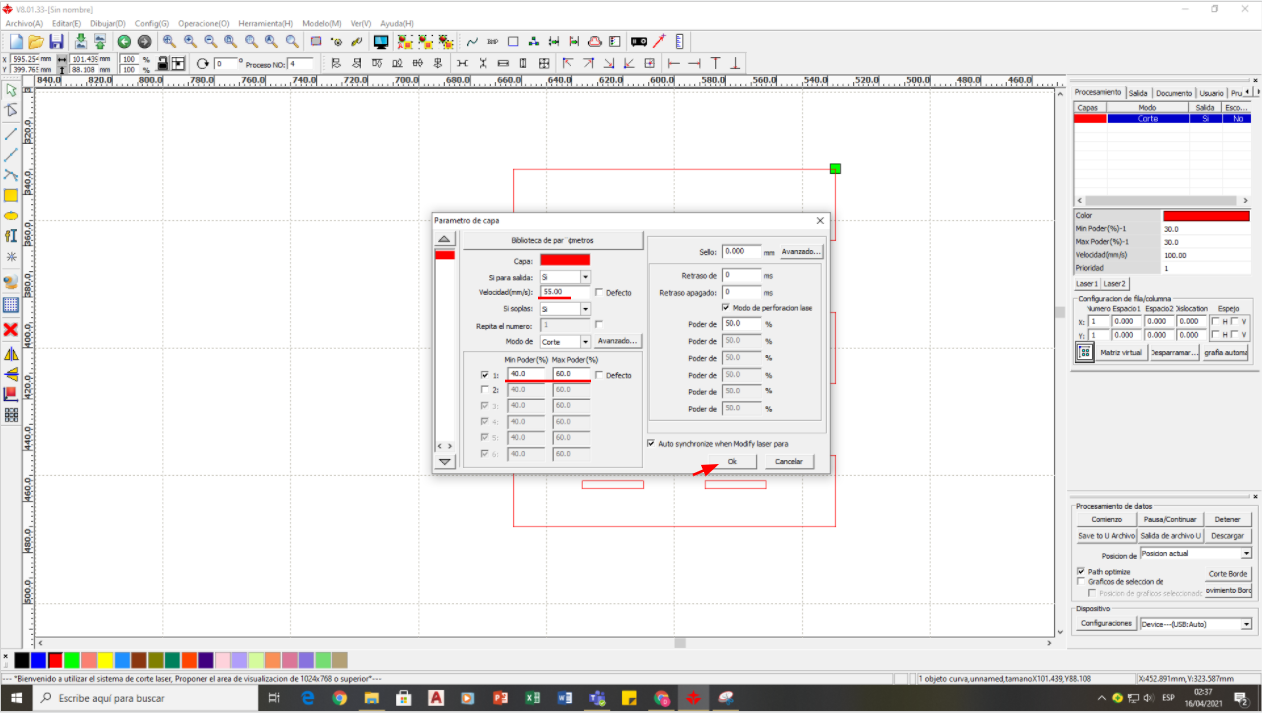The image size is (1262, 713).
Task: Toggle Path optimize checkbox
Action: click(x=1081, y=571)
